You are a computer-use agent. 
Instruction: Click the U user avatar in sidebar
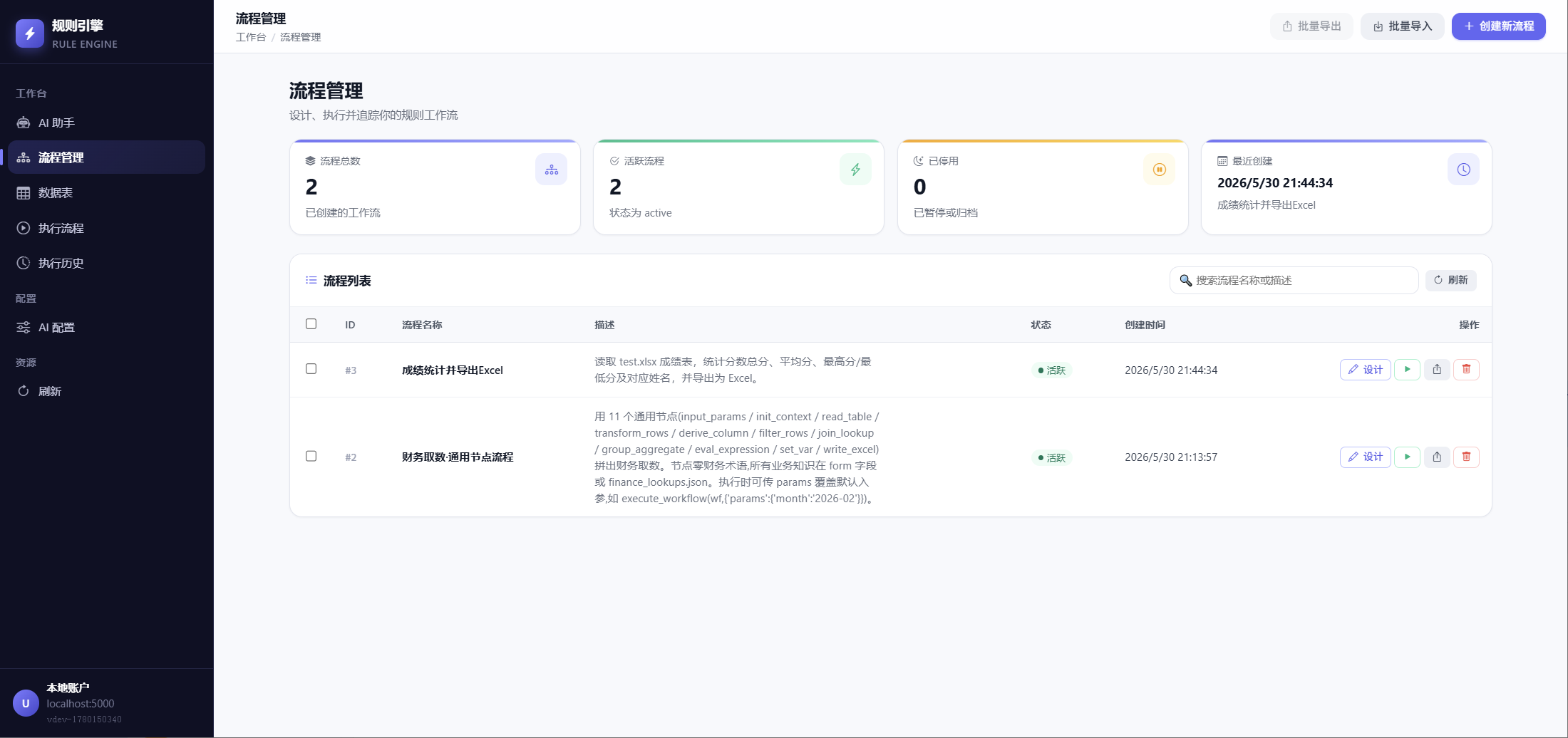click(26, 703)
